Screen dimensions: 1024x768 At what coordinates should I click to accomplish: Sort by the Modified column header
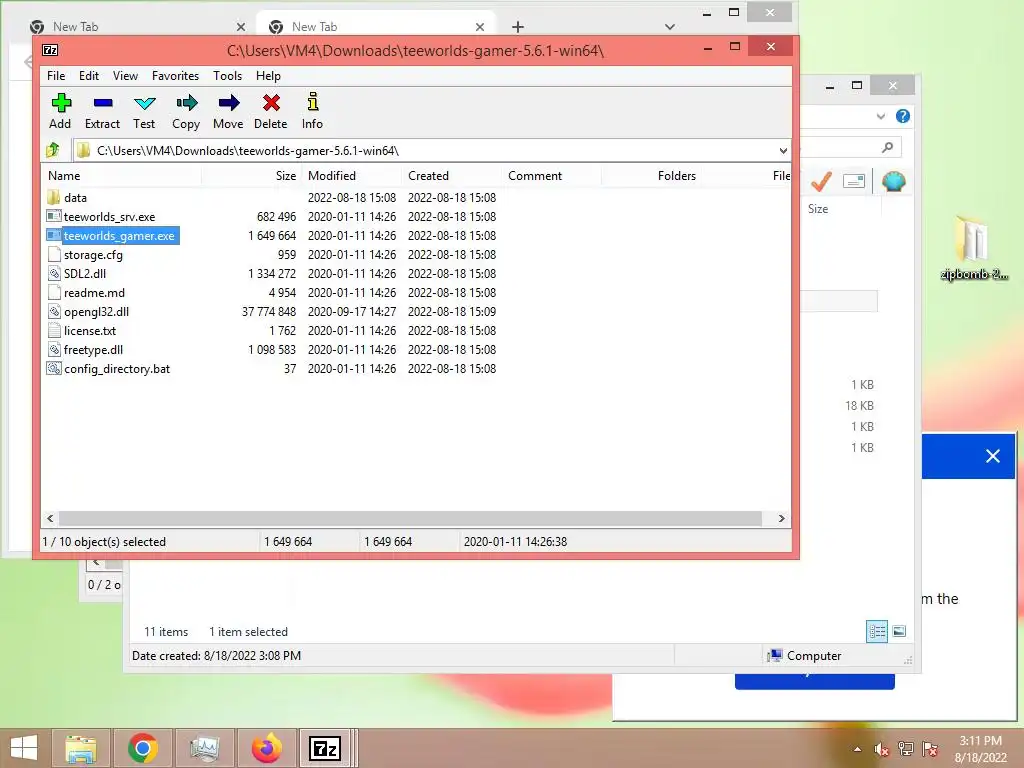(x=351, y=176)
